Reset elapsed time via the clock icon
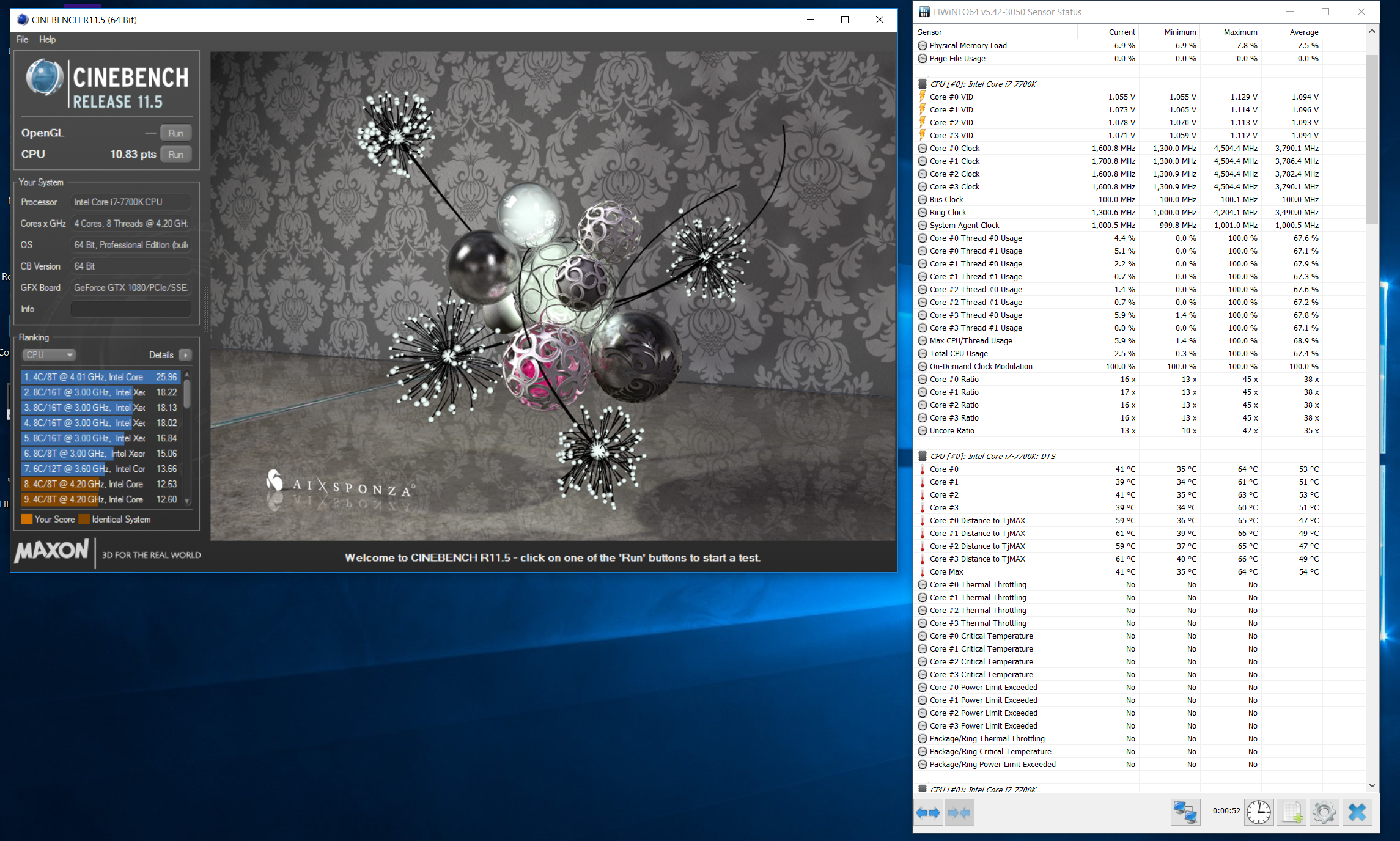The width and height of the screenshot is (1400, 841). pos(1259,813)
